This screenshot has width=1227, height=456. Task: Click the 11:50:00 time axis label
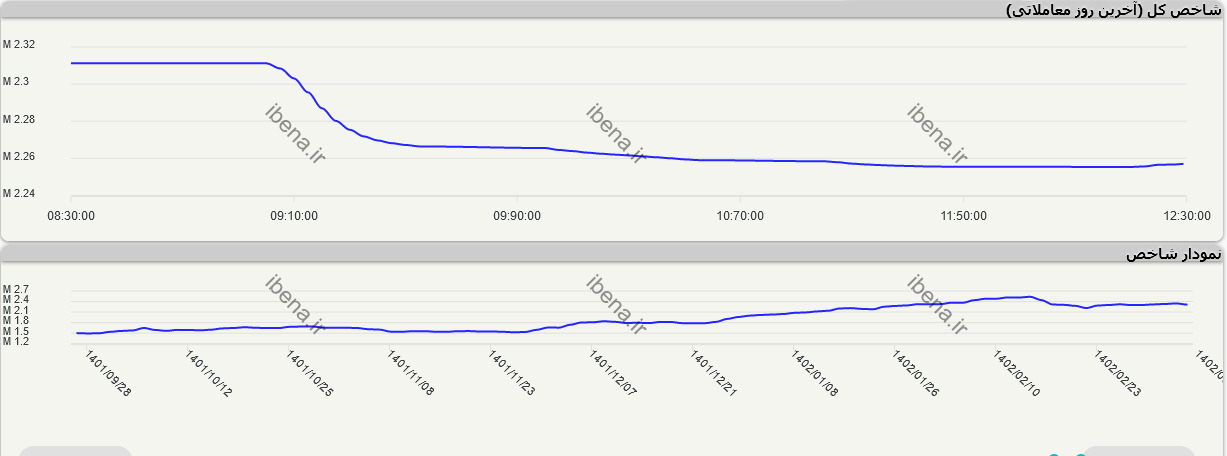963,215
